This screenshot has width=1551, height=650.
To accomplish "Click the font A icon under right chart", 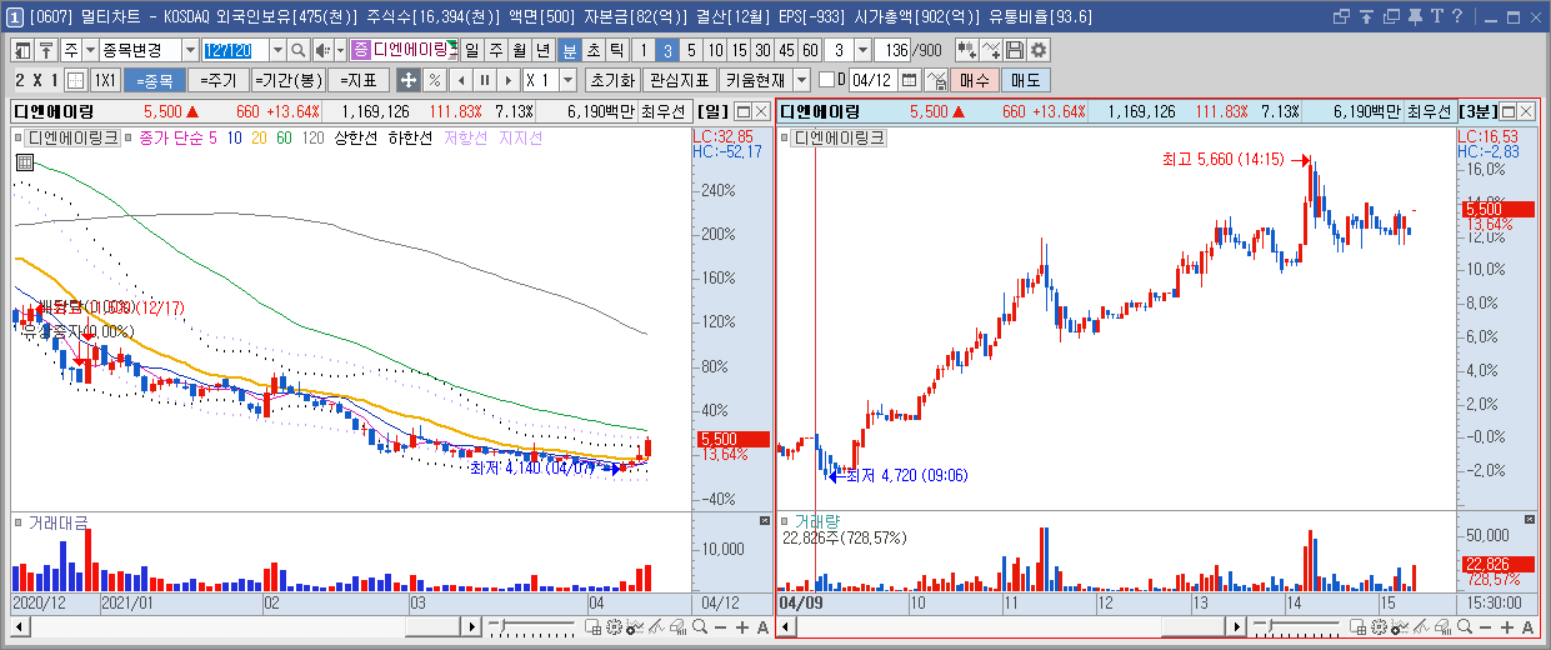I will tap(1529, 627).
